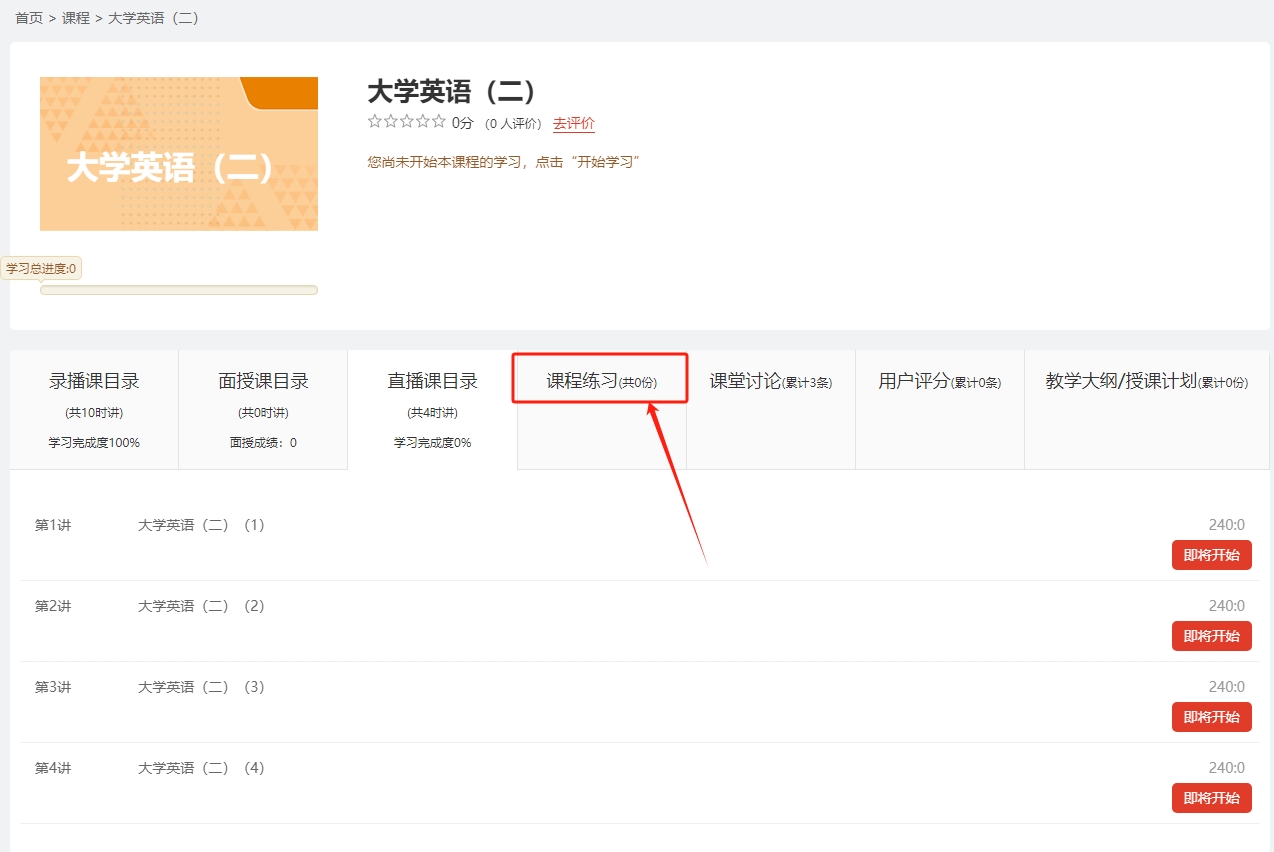Go to 首页 in the breadcrumb

click(x=29, y=18)
